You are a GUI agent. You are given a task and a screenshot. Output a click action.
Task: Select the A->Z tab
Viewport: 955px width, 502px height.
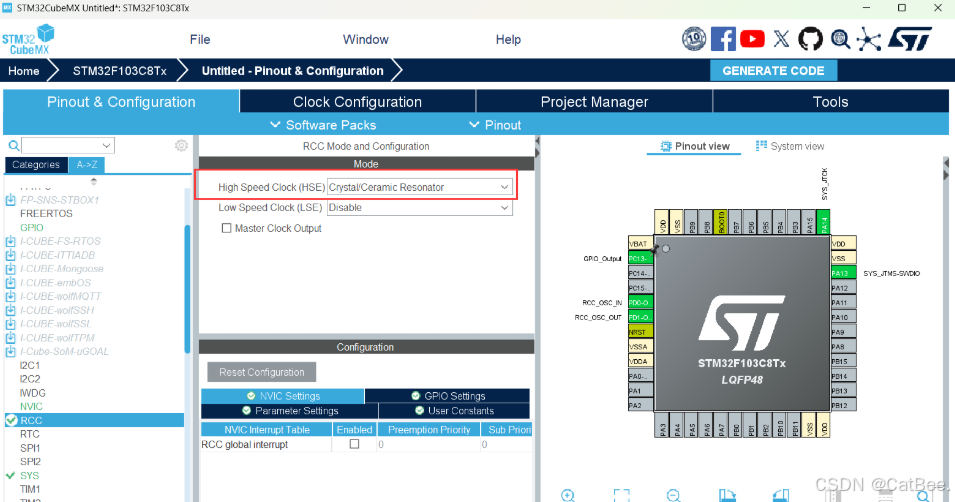pos(86,164)
